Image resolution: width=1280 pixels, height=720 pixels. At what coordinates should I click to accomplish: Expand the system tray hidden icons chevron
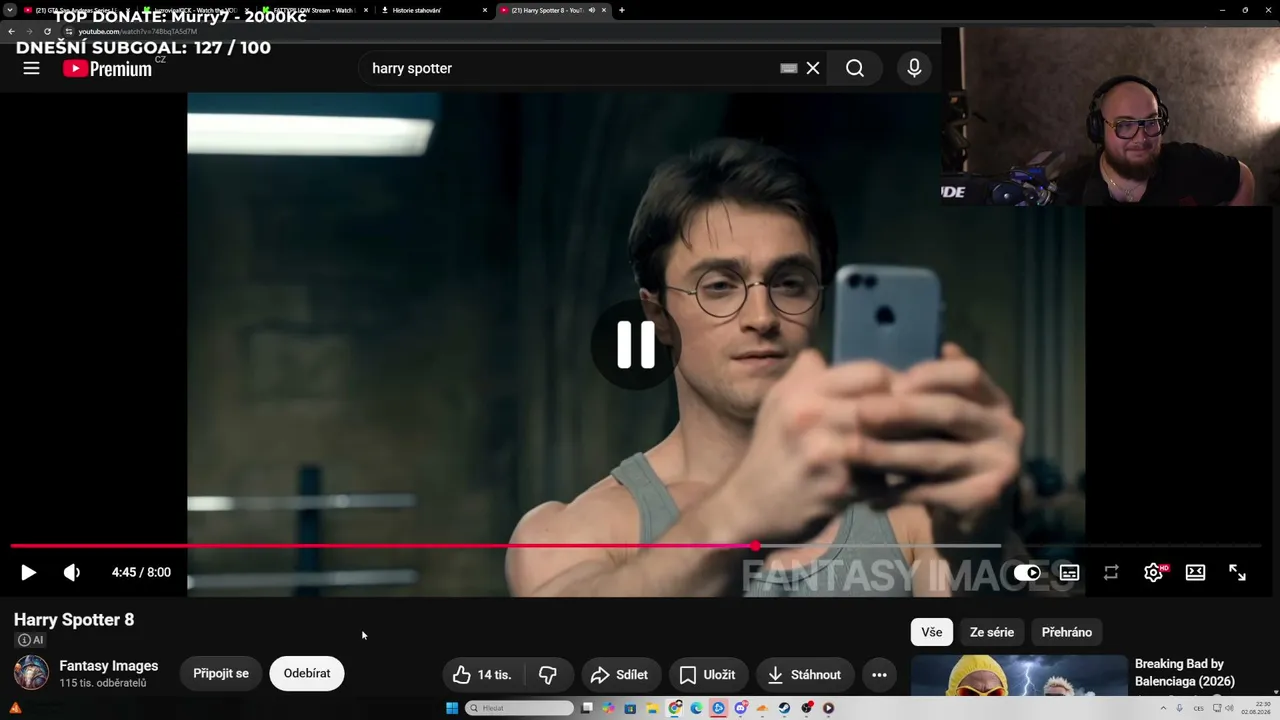click(1163, 708)
